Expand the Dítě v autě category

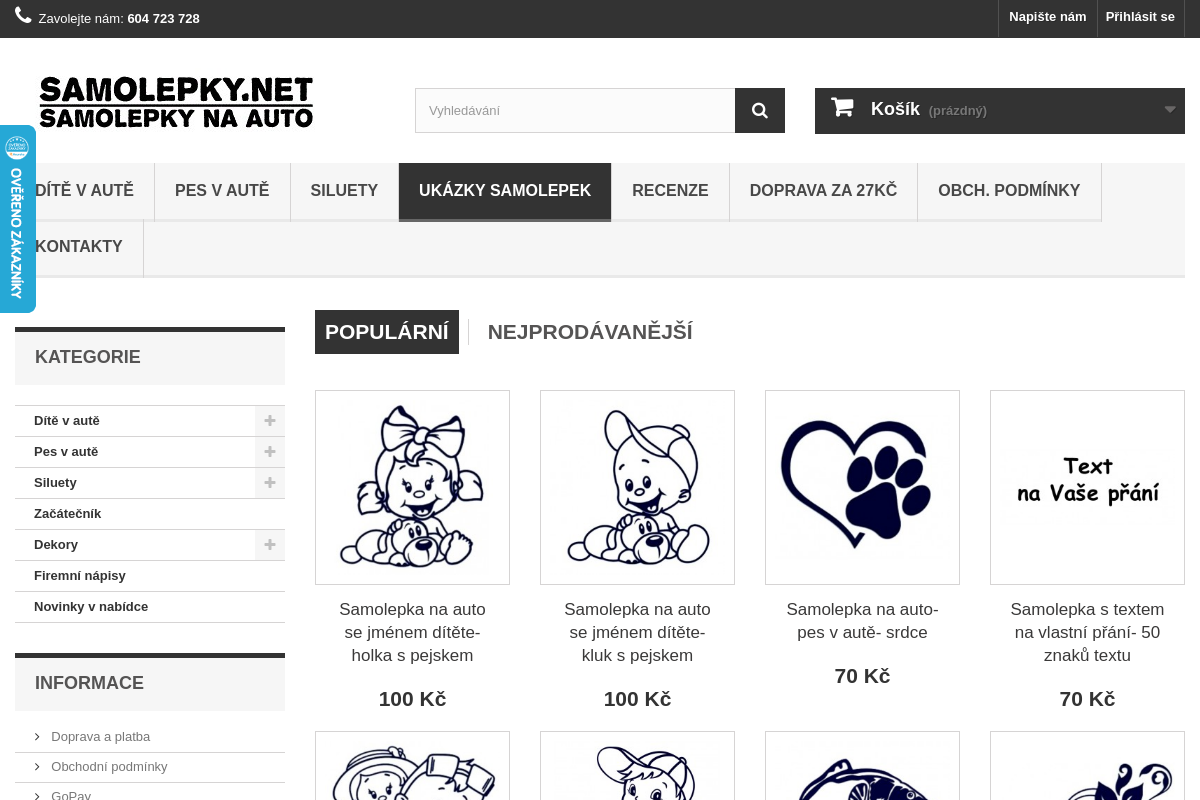(269, 421)
